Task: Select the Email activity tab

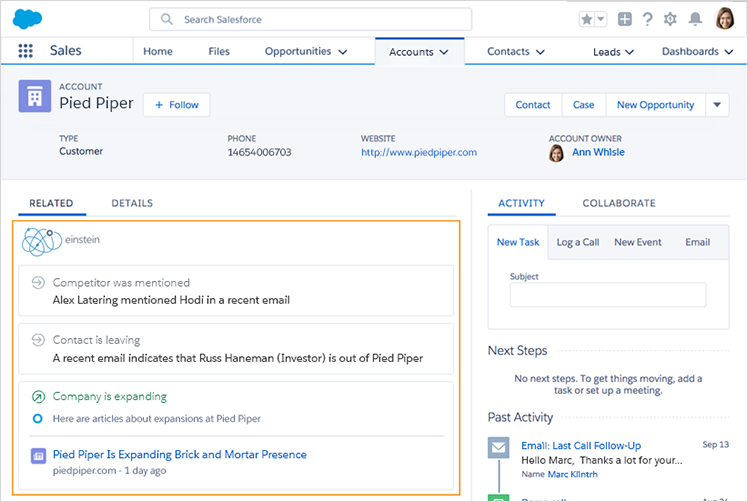Action: point(697,242)
